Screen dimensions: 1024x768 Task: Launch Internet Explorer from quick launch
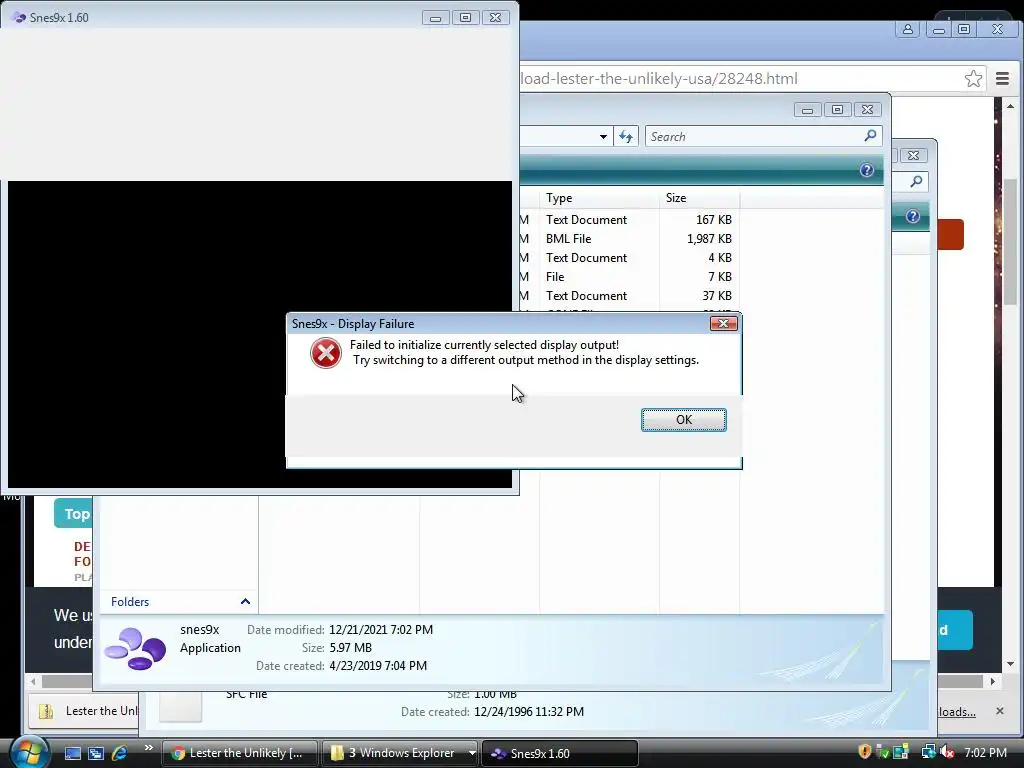(119, 753)
